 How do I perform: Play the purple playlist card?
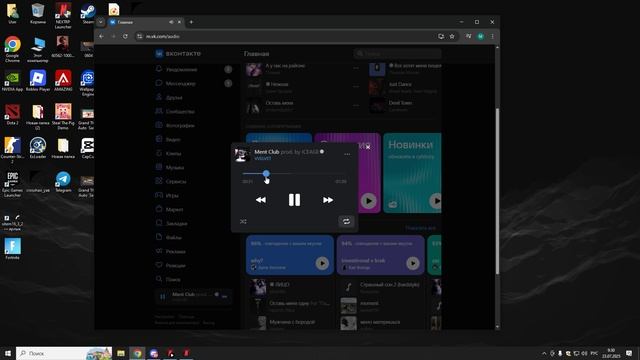369,201
